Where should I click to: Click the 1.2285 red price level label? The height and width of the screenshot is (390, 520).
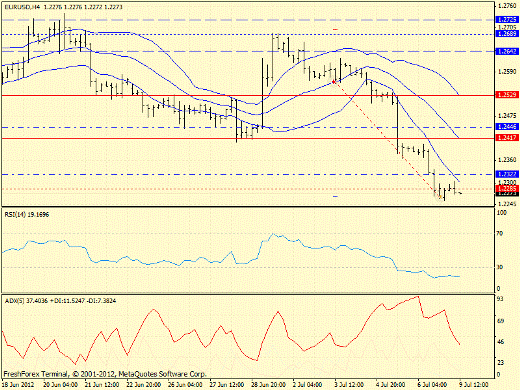pos(507,189)
